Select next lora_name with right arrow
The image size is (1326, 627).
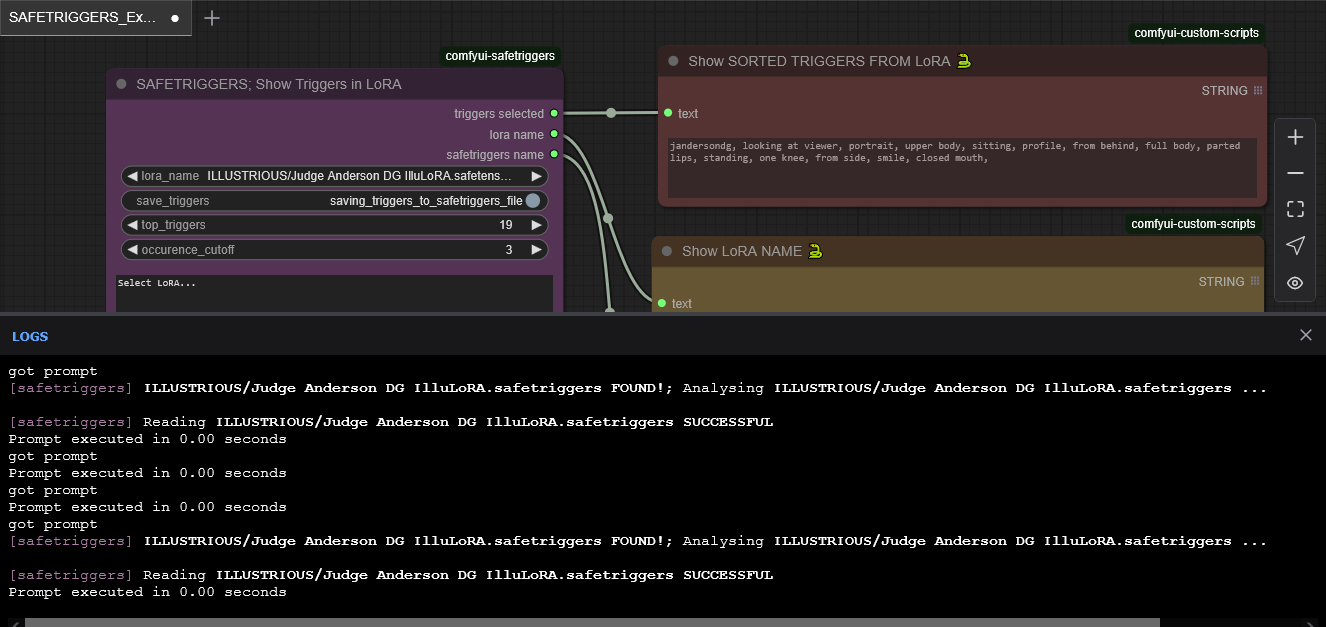coord(537,176)
